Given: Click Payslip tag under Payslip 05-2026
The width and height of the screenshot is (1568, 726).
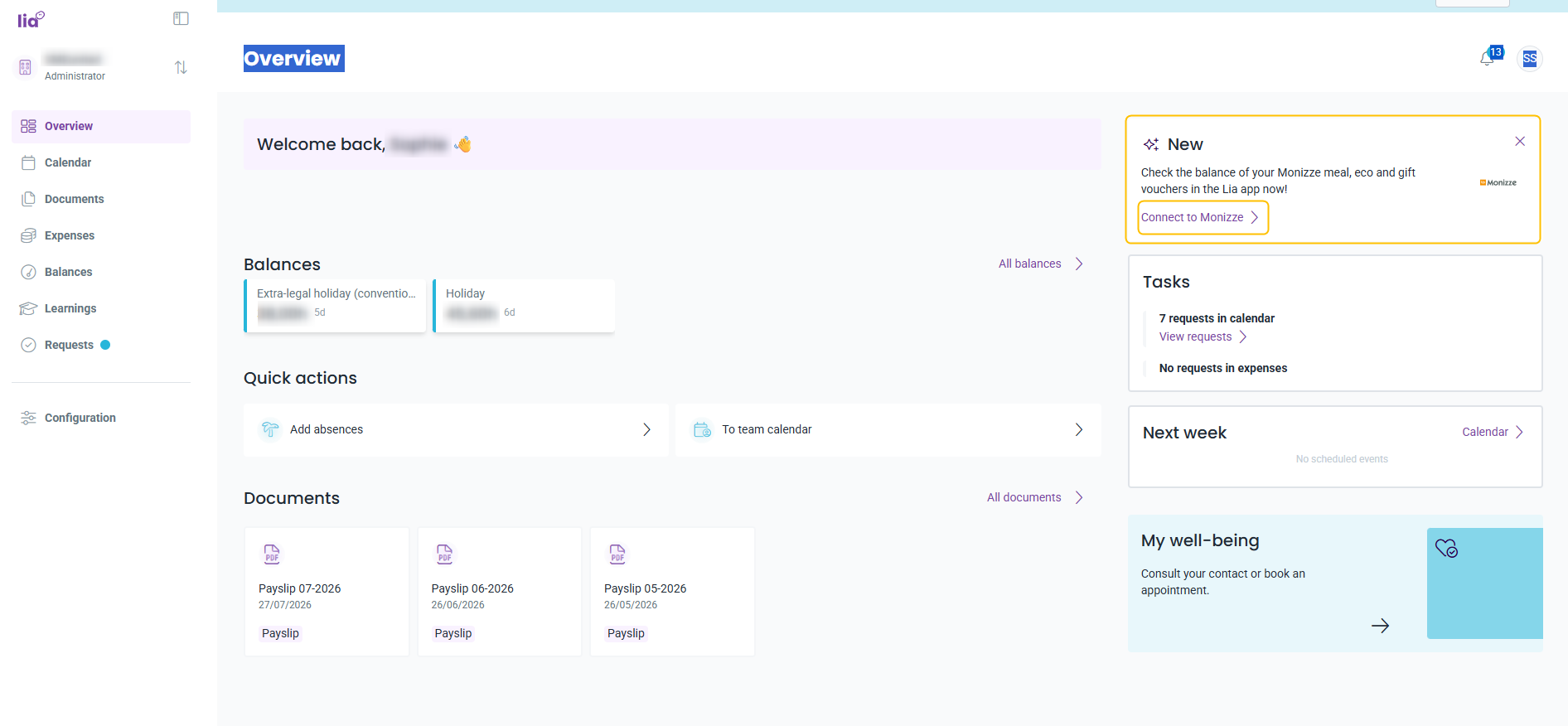Looking at the screenshot, I should click(626, 633).
